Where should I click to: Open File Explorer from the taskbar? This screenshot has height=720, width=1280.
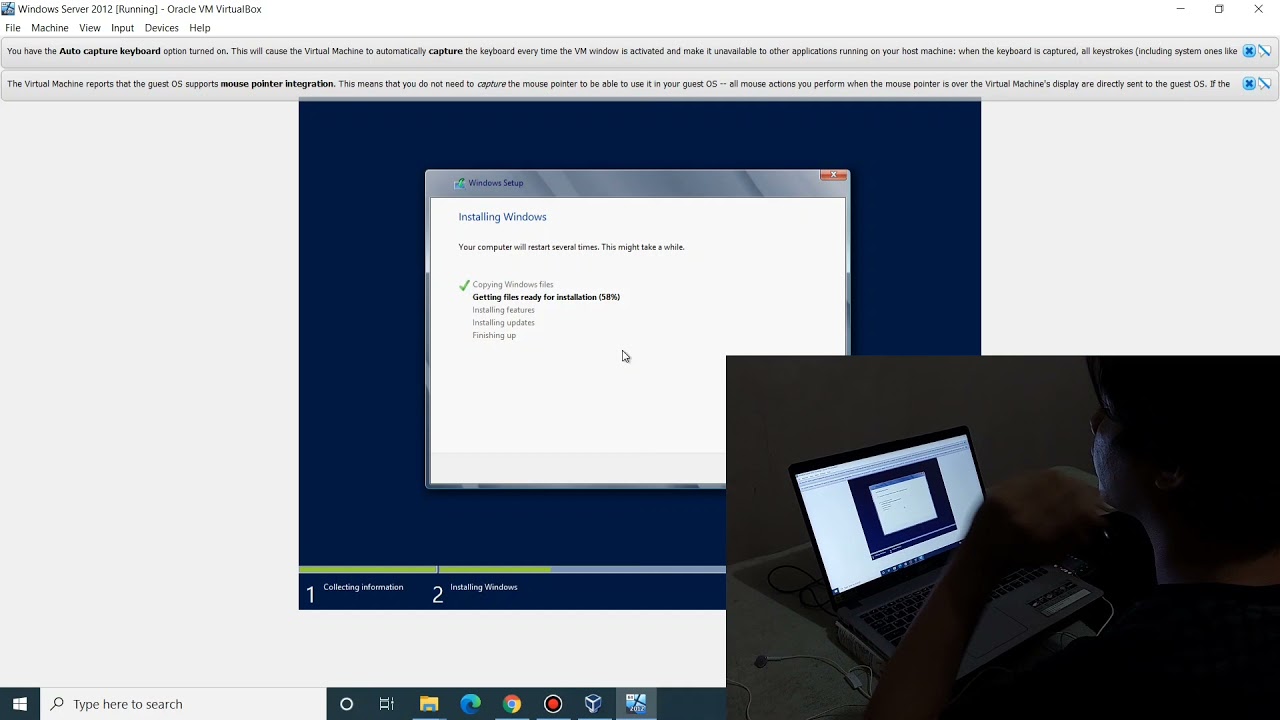(429, 704)
